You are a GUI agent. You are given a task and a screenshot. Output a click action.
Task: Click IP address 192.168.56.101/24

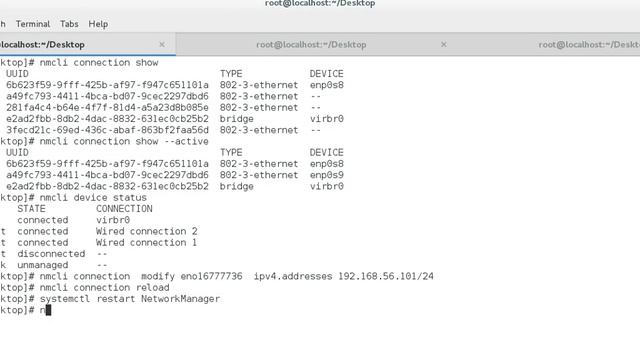pos(386,276)
